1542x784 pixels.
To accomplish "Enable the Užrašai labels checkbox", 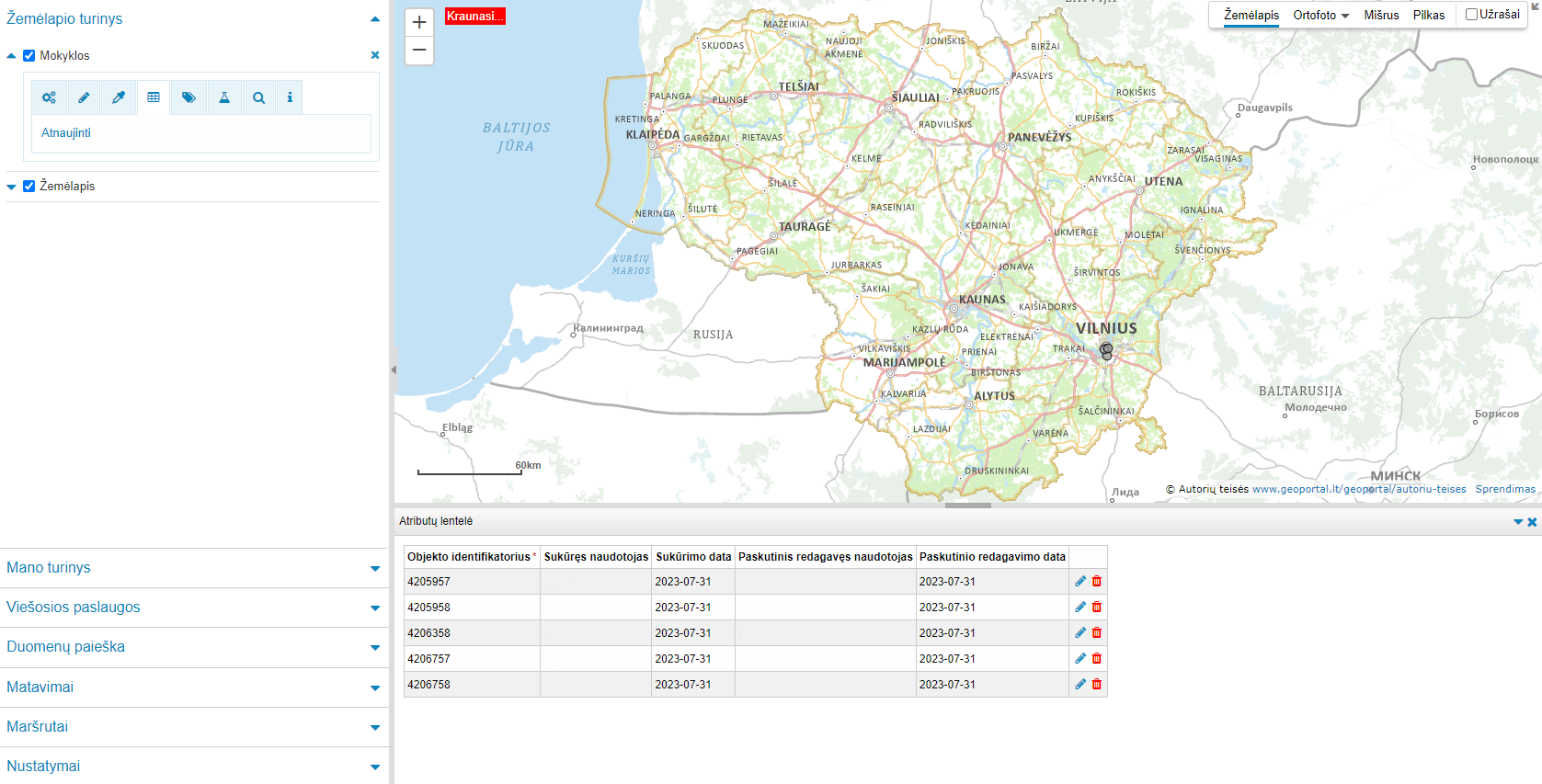I will (1471, 15).
